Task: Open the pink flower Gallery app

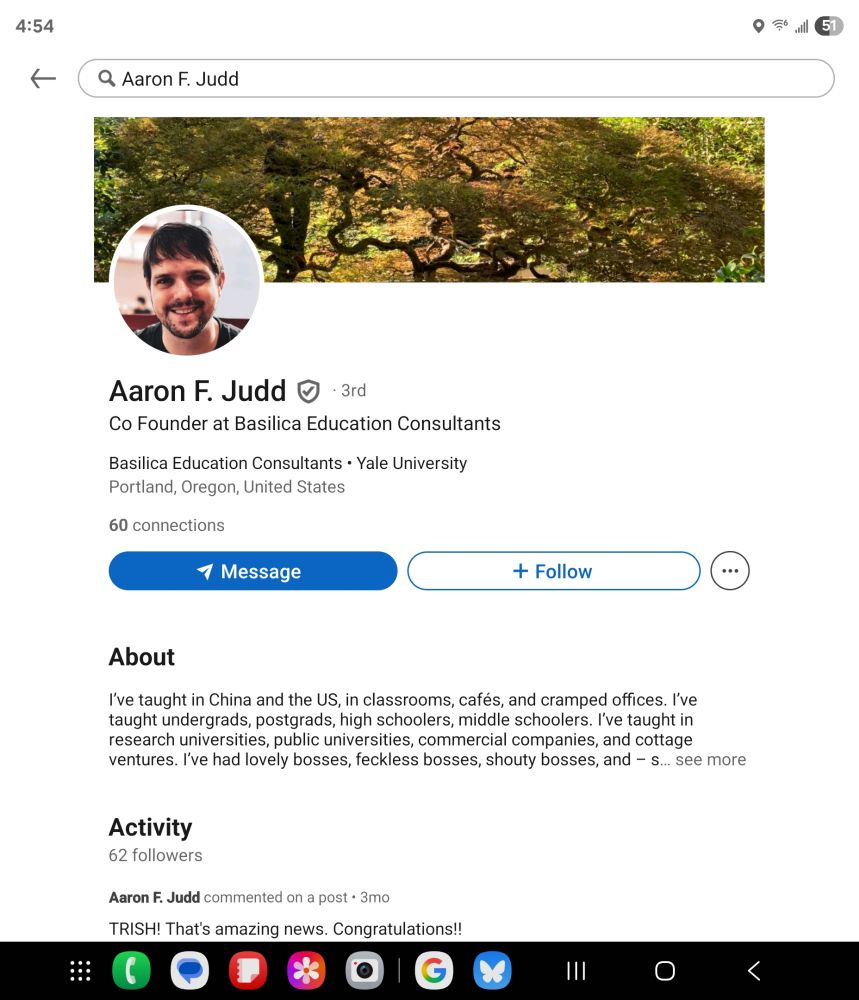Action: (306, 971)
